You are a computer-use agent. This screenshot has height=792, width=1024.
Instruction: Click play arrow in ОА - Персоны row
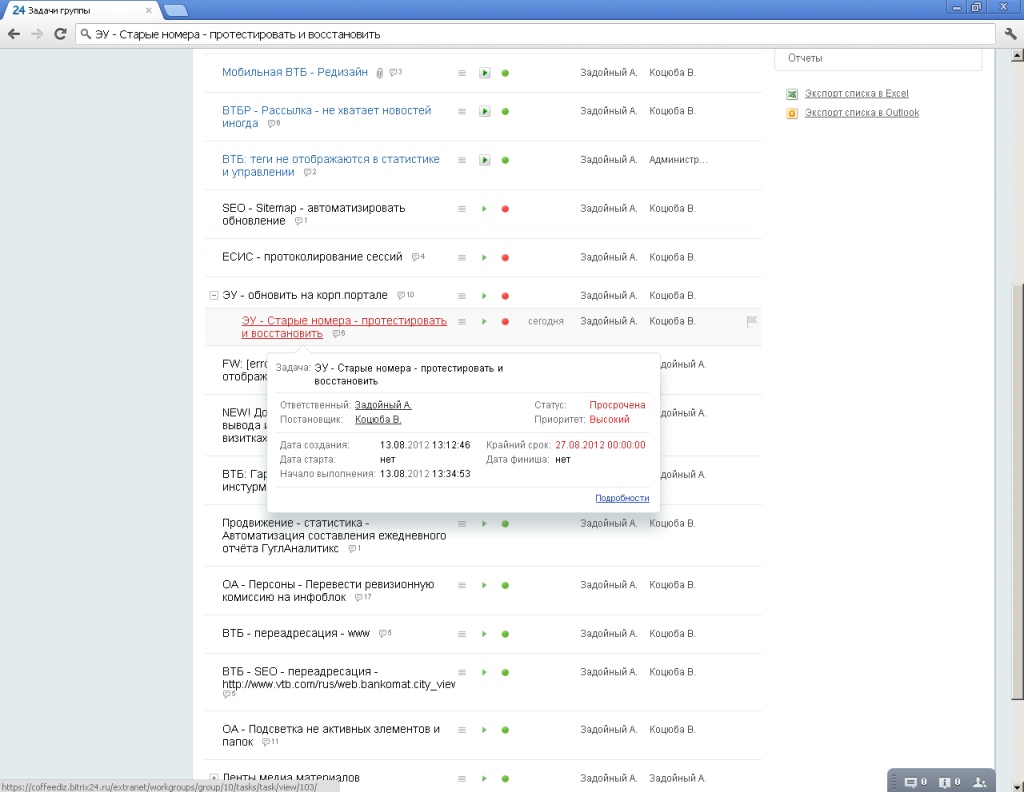pyautogui.click(x=484, y=586)
